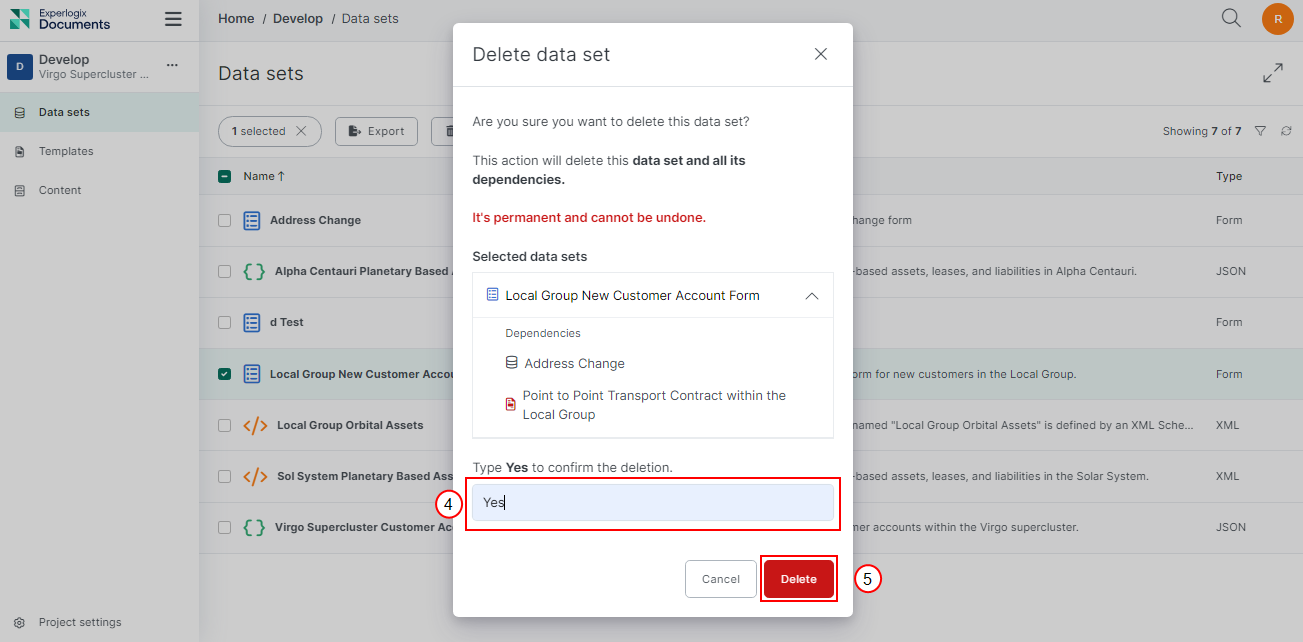1303x642 pixels.
Task: Close the Delete data set dialog
Action: (820, 54)
